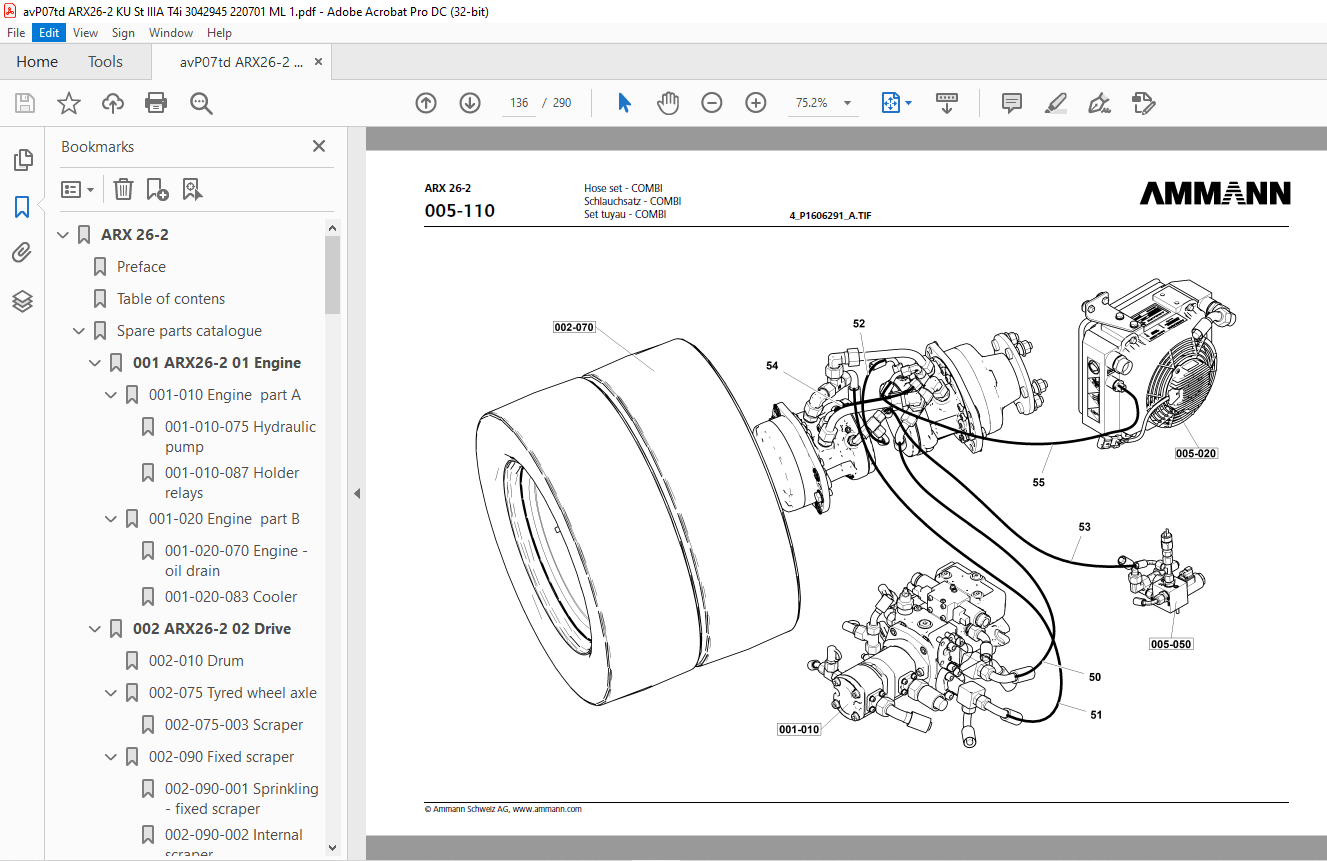Open the Sign menu
Viewport: 1327px width, 861px height.
[x=123, y=33]
